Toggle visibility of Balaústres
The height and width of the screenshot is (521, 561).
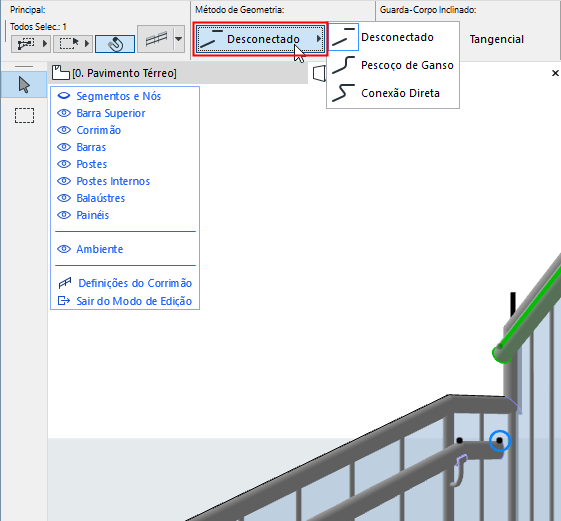(64, 198)
